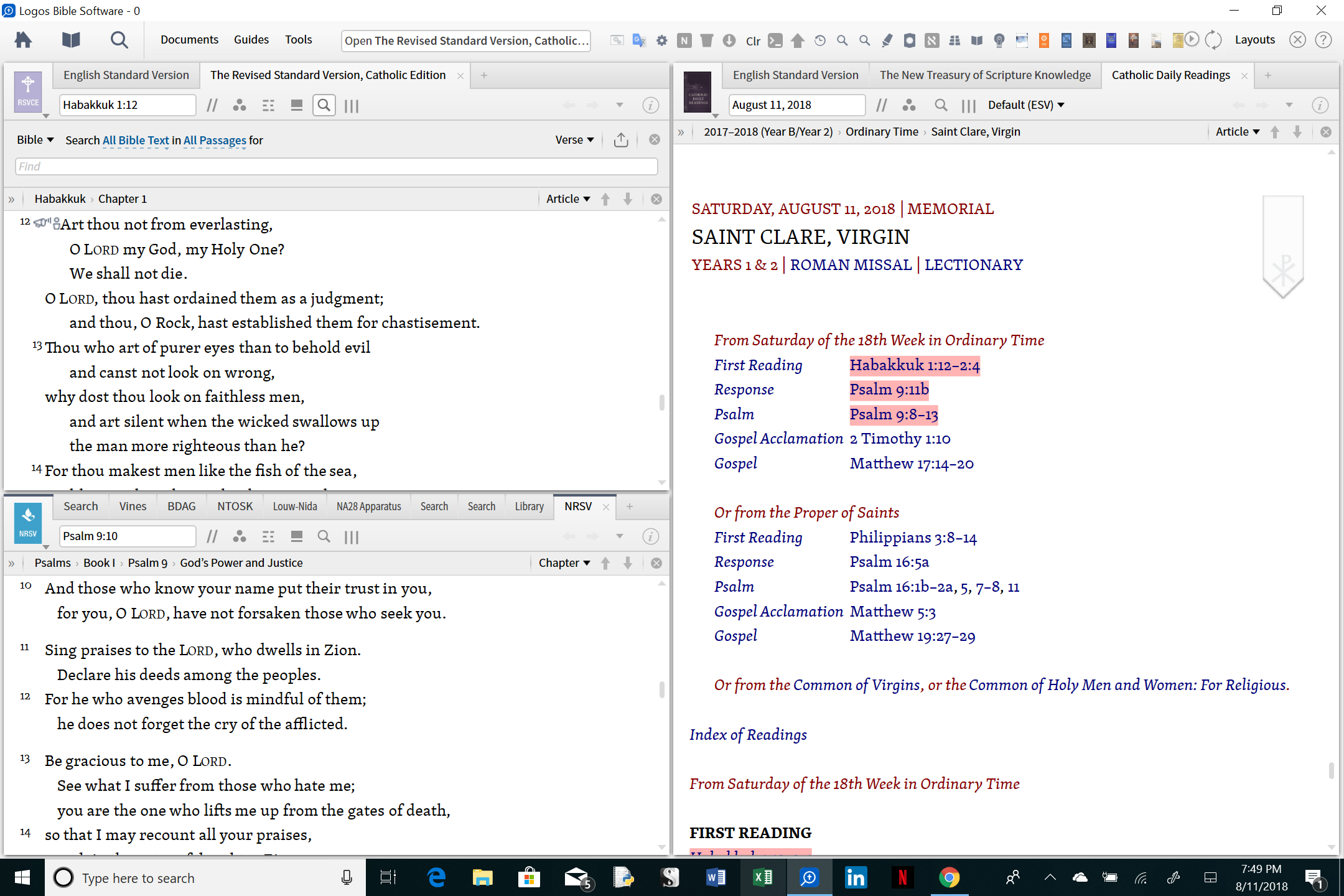1344x896 pixels.
Task: Click the Home icon
Action: tap(24, 40)
